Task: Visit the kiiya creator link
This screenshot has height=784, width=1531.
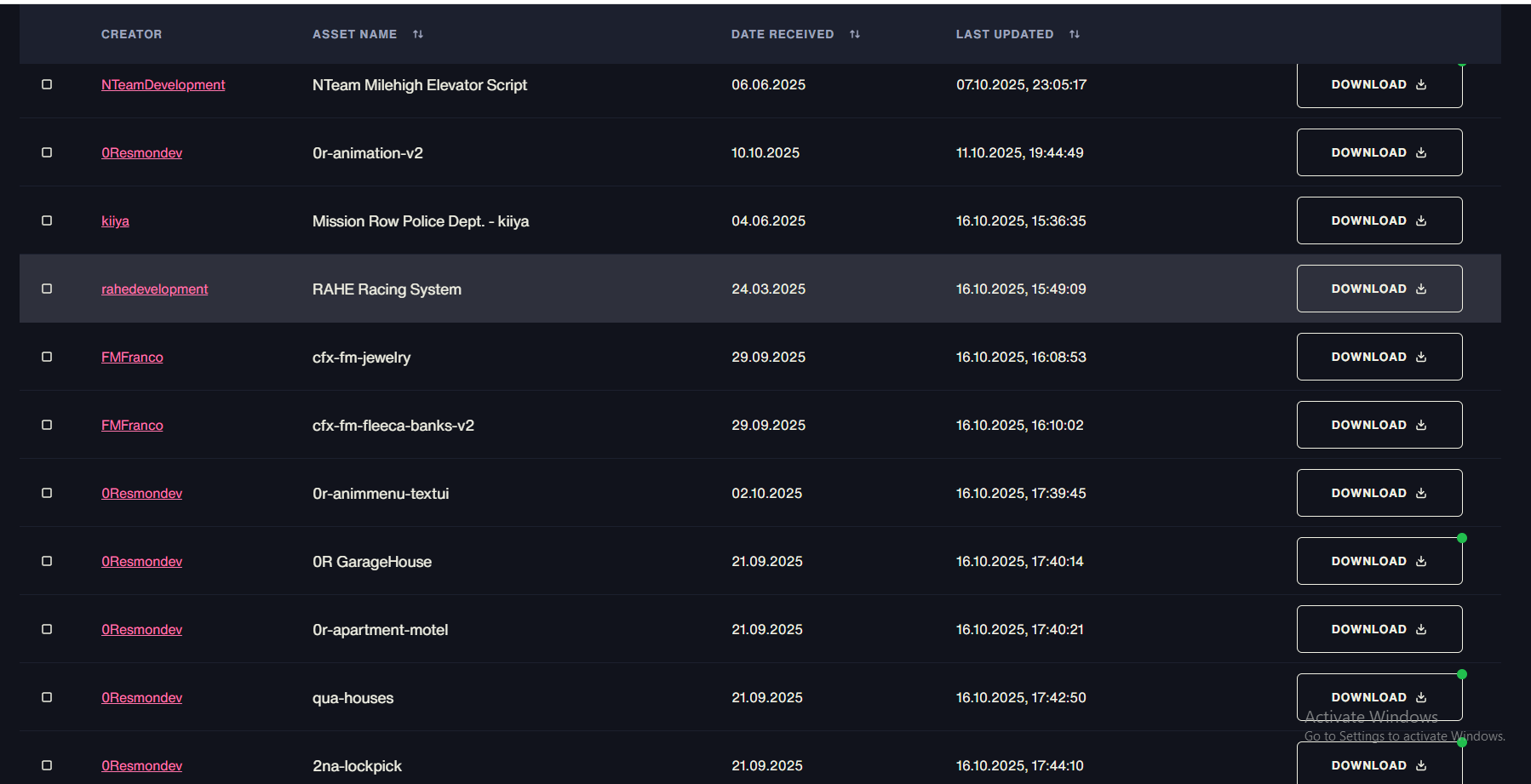Action: tap(115, 220)
